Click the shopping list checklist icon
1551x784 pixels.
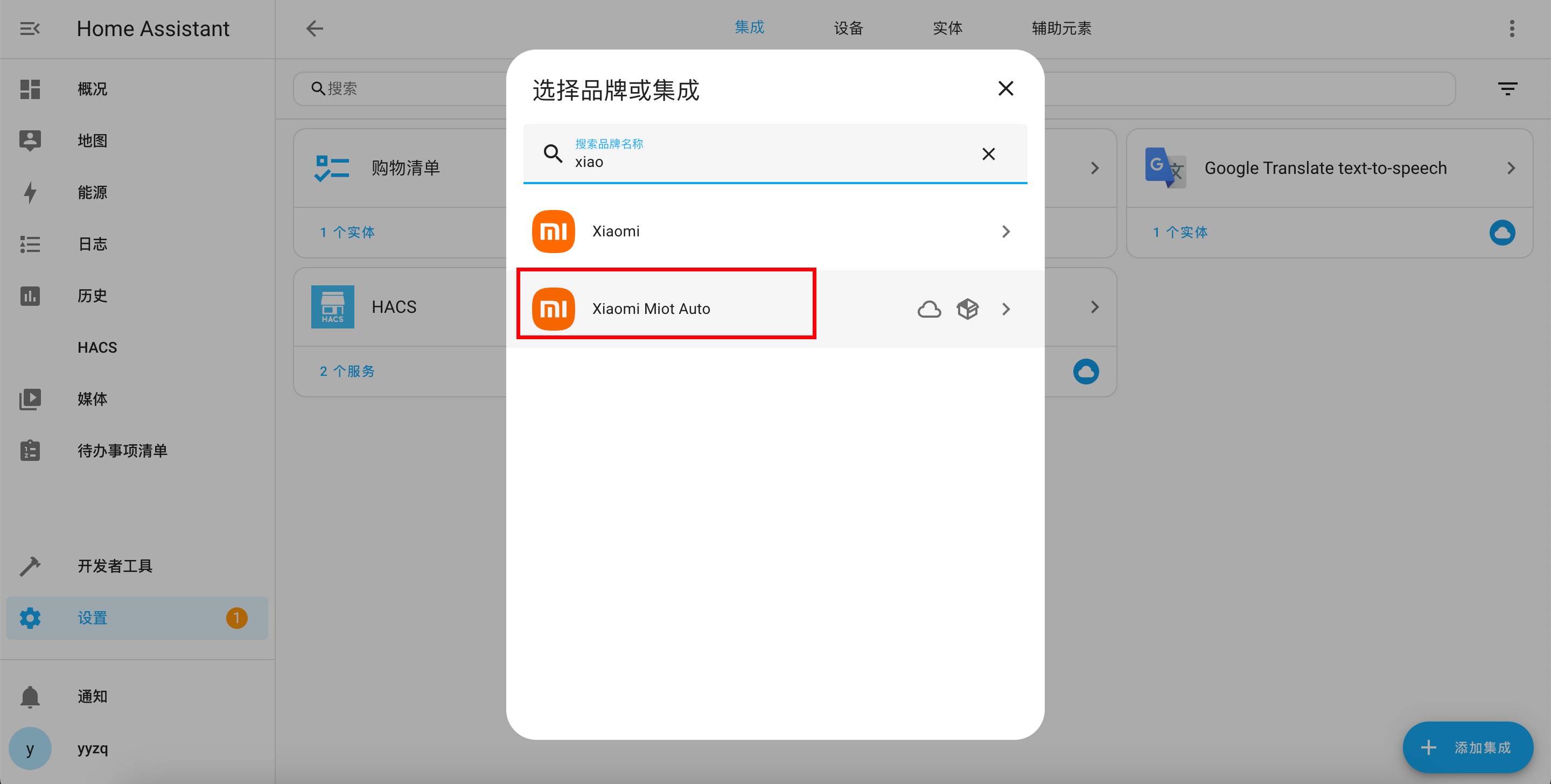pyautogui.click(x=332, y=168)
